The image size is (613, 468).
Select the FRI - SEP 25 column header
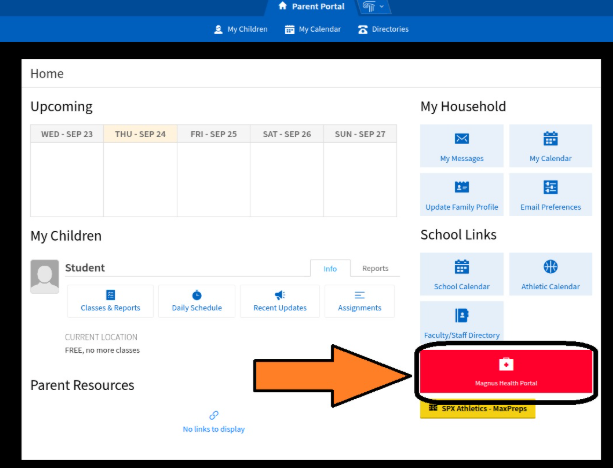214,134
